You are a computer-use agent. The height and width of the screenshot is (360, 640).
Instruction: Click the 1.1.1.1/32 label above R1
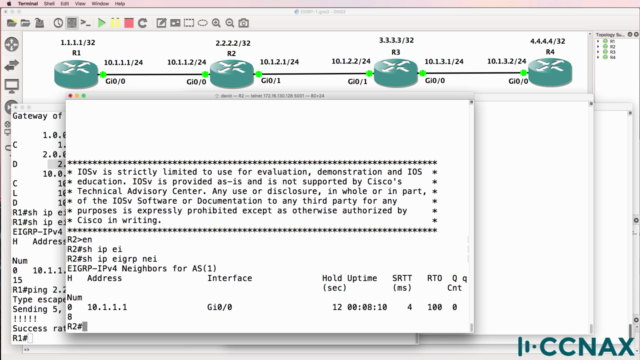pos(78,42)
